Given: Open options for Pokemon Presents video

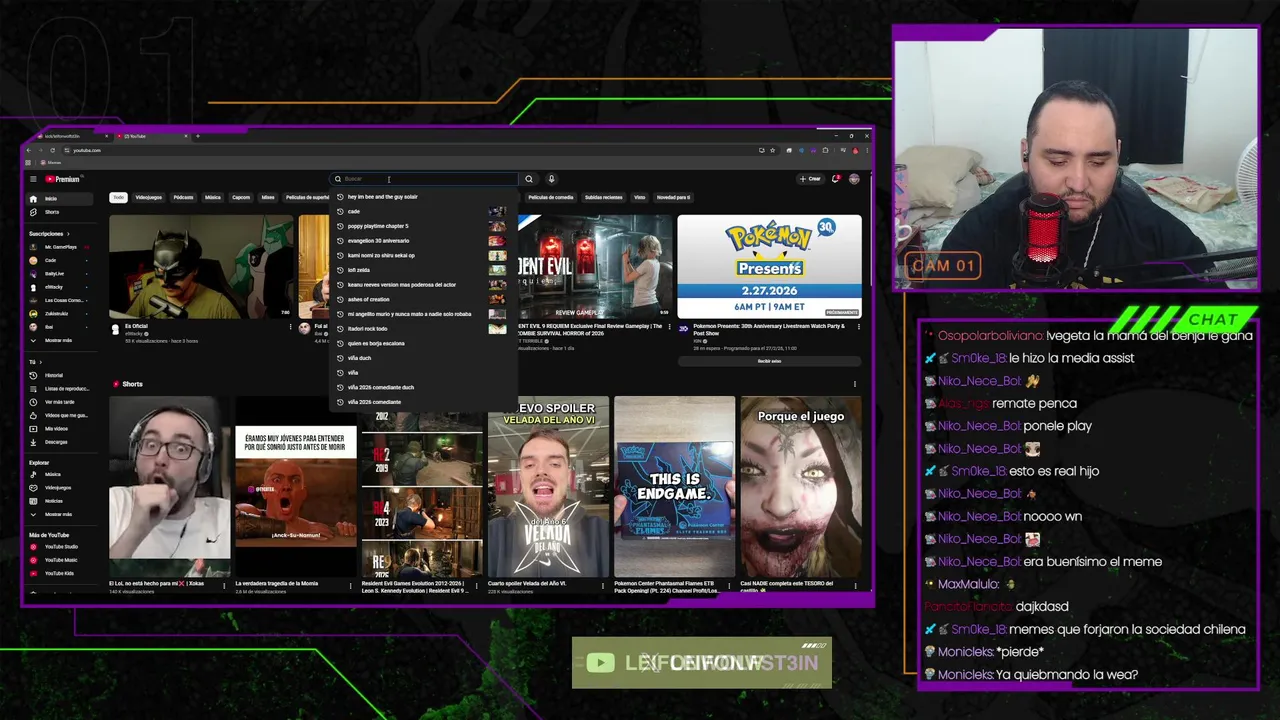Looking at the screenshot, I should point(858,327).
